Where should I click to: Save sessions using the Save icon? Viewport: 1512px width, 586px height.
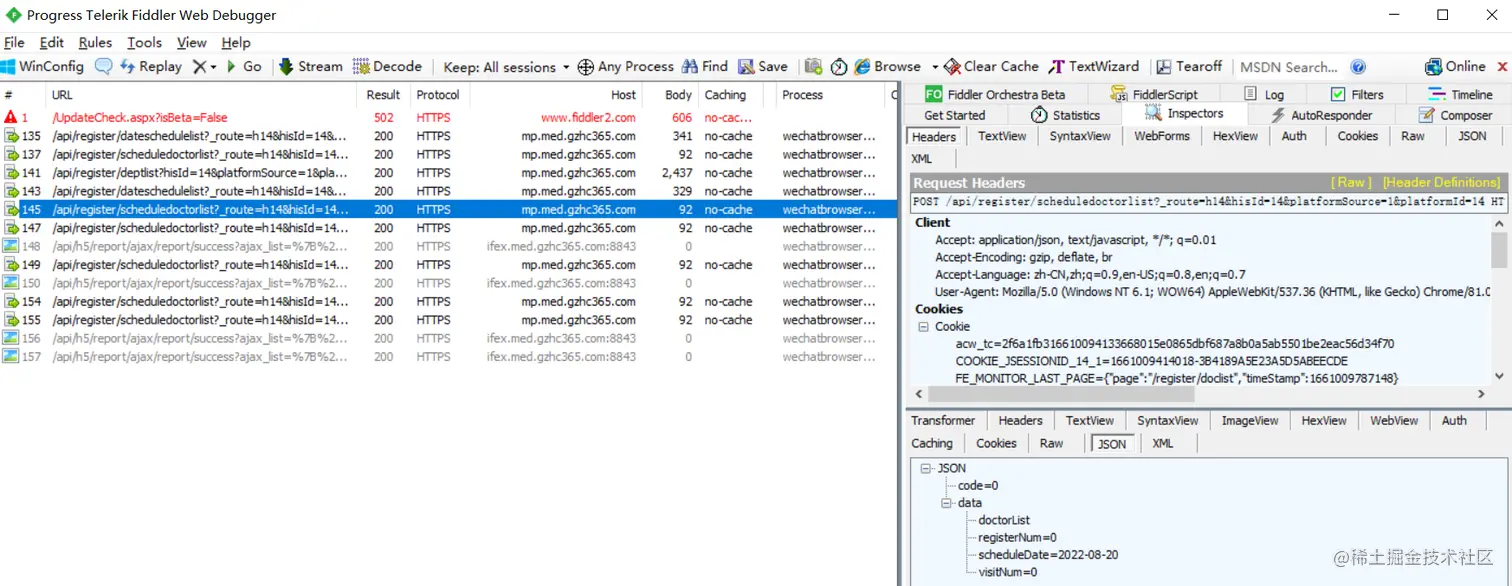tap(763, 66)
